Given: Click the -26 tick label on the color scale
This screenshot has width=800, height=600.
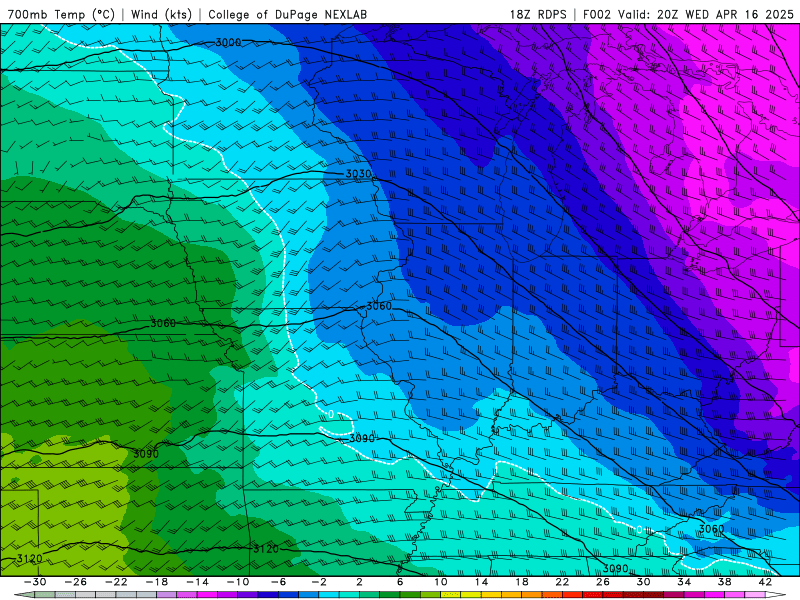Looking at the screenshot, I should click(76, 582).
